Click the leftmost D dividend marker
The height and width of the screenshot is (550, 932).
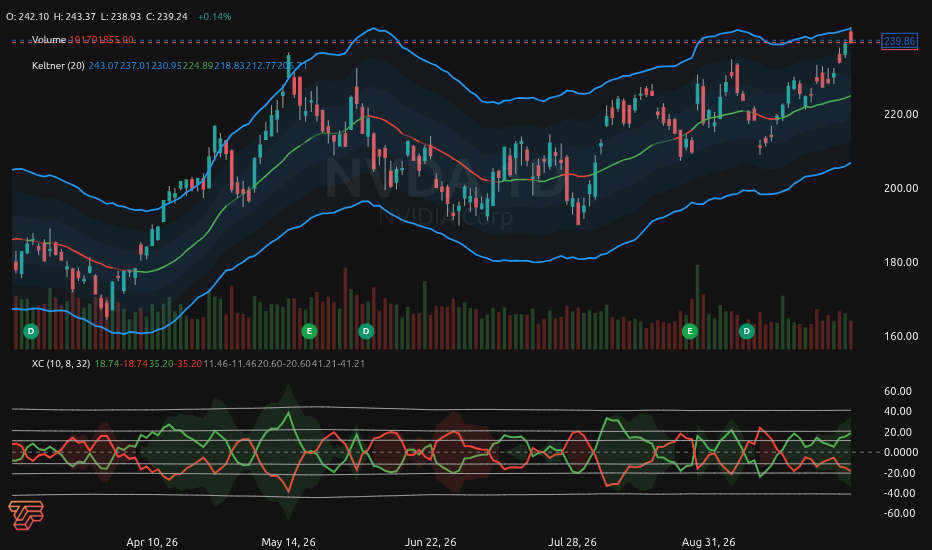[x=31, y=331]
